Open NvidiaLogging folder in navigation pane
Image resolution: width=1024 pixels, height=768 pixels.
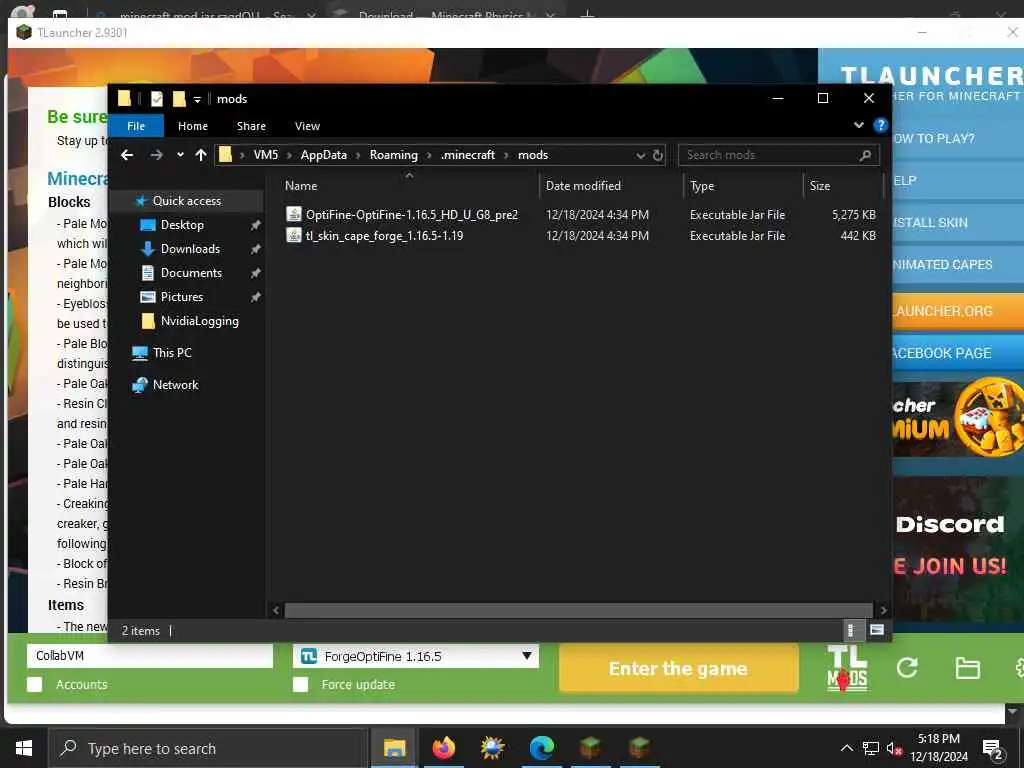coord(199,321)
